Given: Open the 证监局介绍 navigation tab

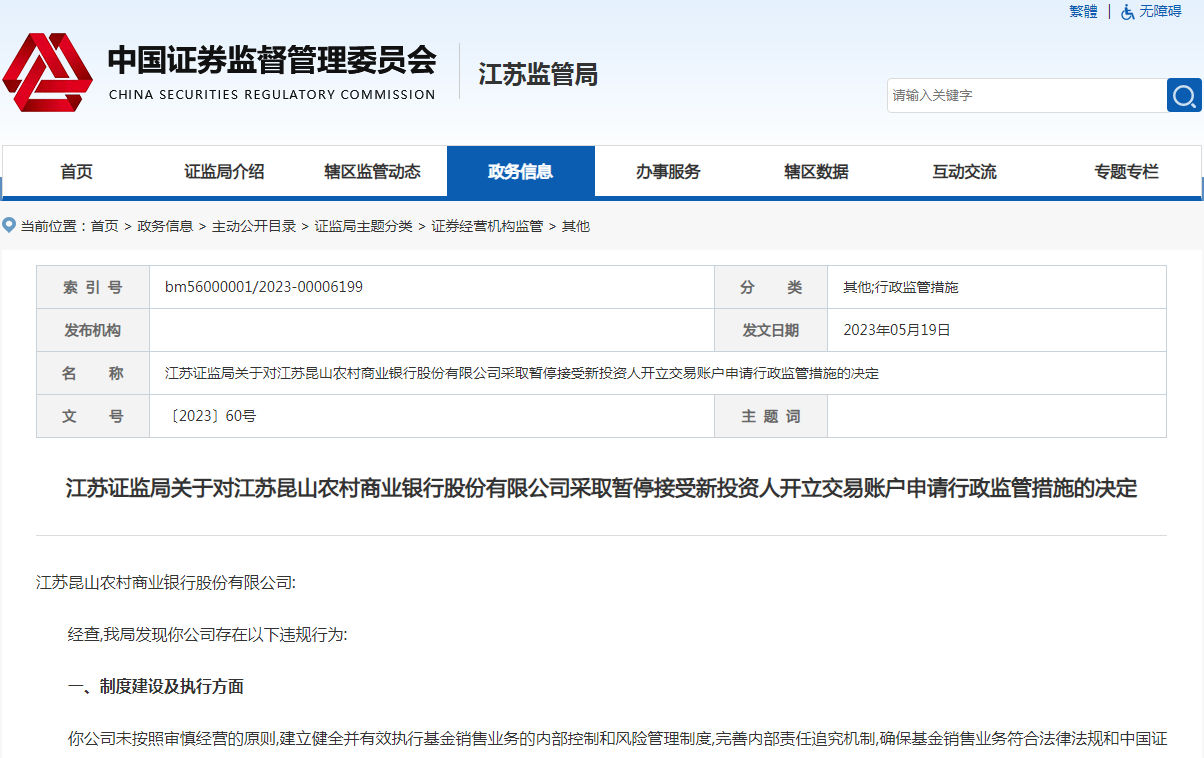Looking at the screenshot, I should 224,172.
